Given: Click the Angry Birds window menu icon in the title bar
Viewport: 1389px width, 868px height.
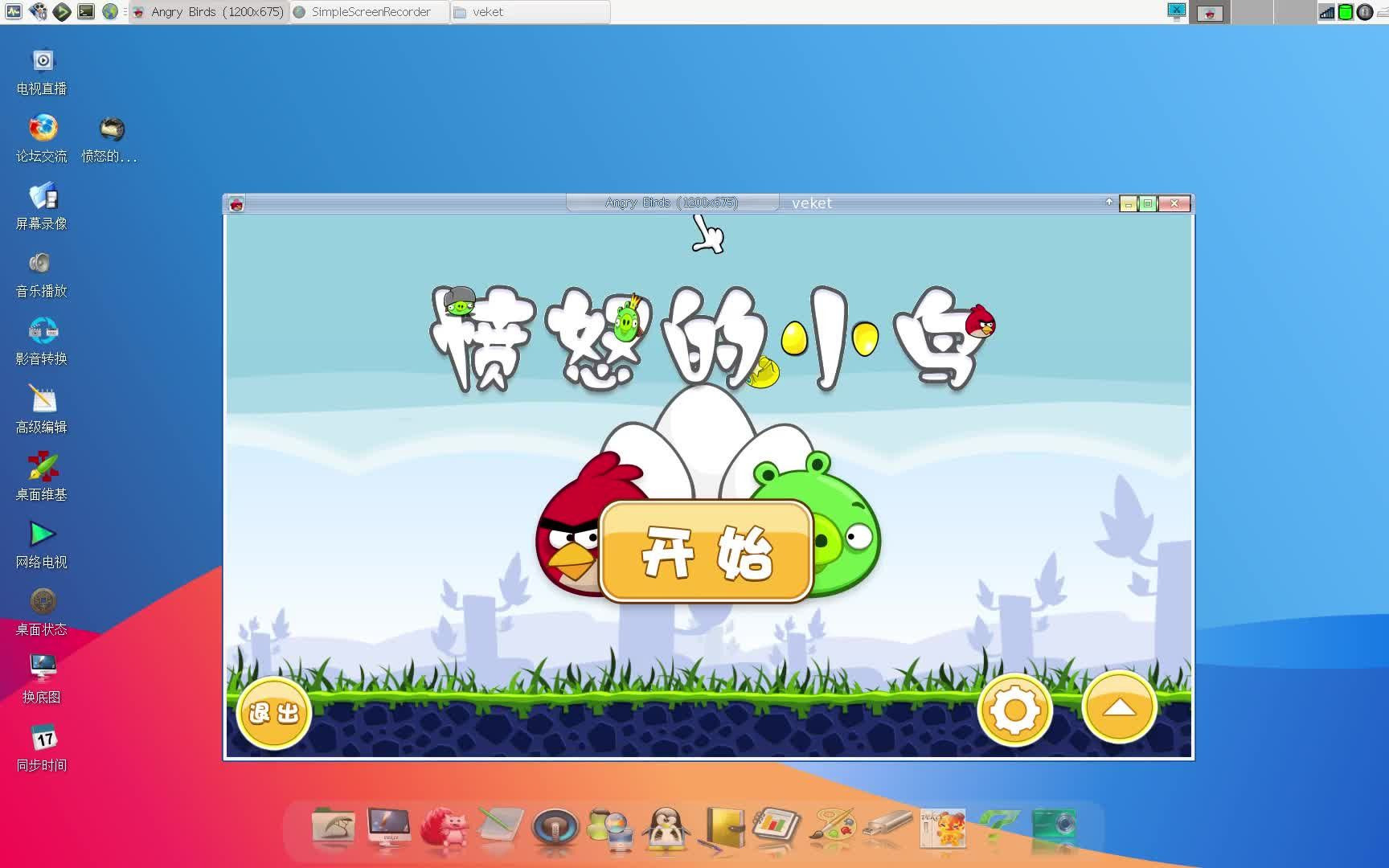Looking at the screenshot, I should tap(236, 204).
